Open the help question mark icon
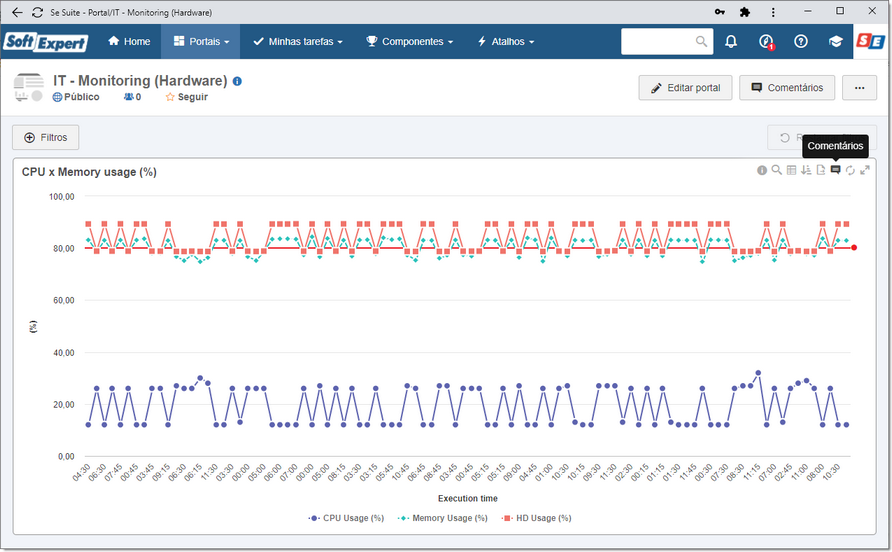This screenshot has width=892, height=552. click(x=801, y=42)
